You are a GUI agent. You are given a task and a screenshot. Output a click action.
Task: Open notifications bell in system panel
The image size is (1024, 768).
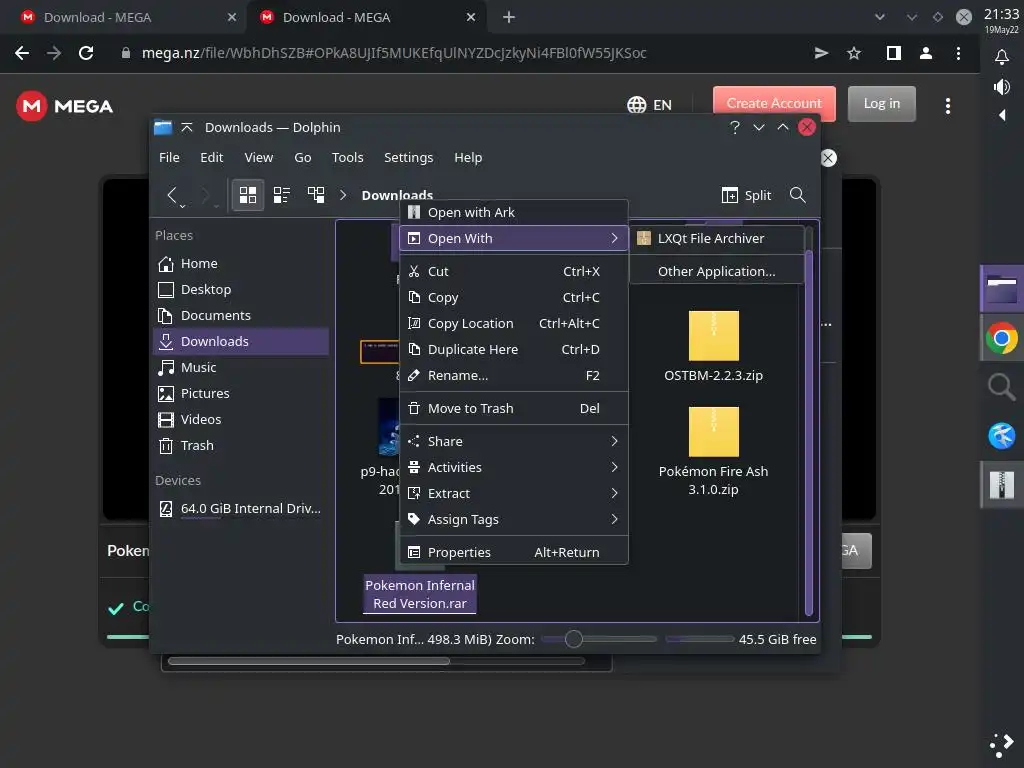click(1001, 57)
